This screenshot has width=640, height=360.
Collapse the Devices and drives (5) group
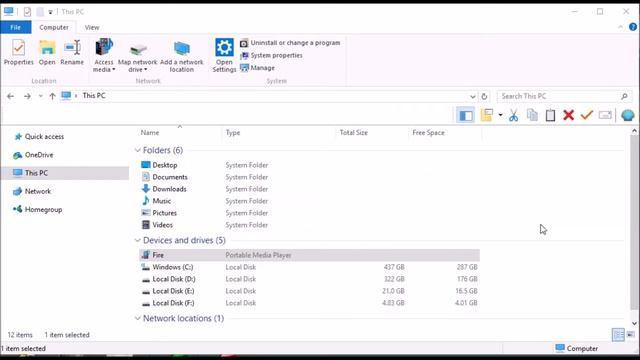(x=138, y=240)
